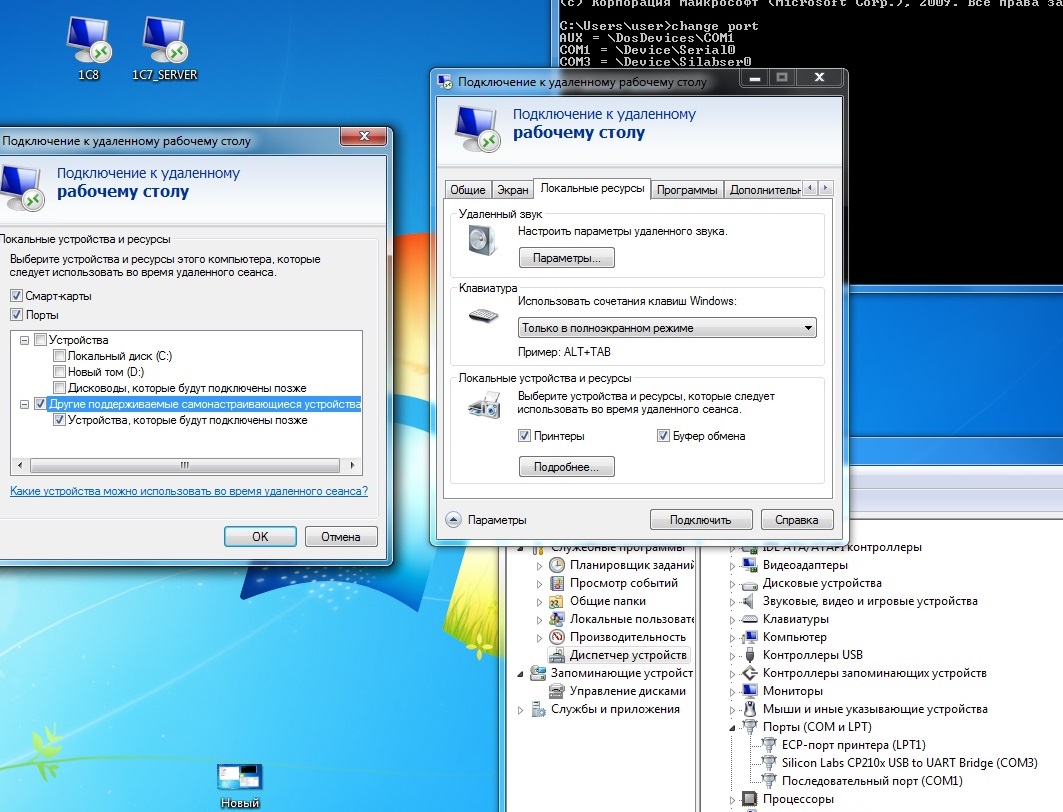Open the 1C8 remote desktop shortcut
The width and height of the screenshot is (1063, 812).
(88, 44)
